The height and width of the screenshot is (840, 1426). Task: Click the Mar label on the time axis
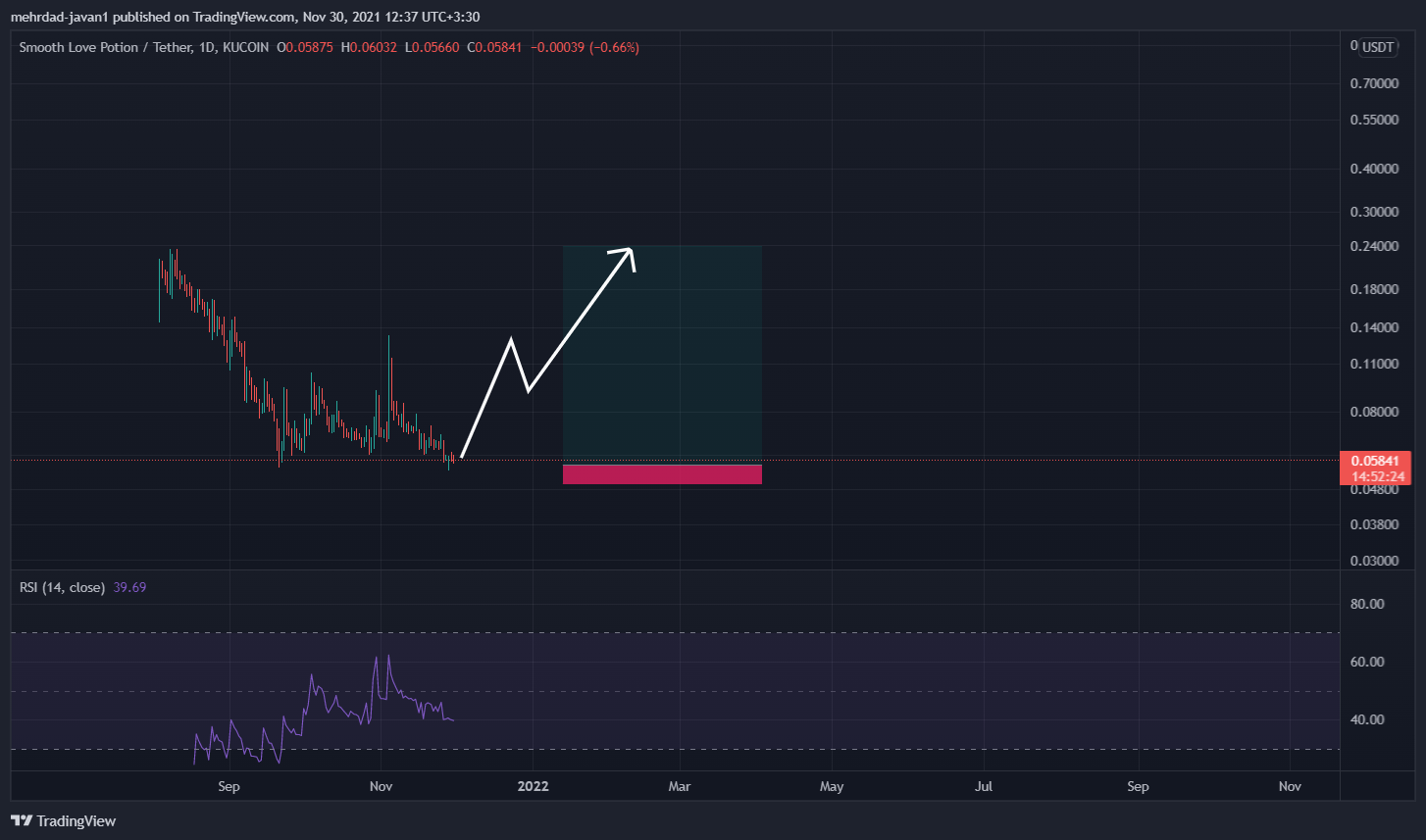tap(680, 786)
